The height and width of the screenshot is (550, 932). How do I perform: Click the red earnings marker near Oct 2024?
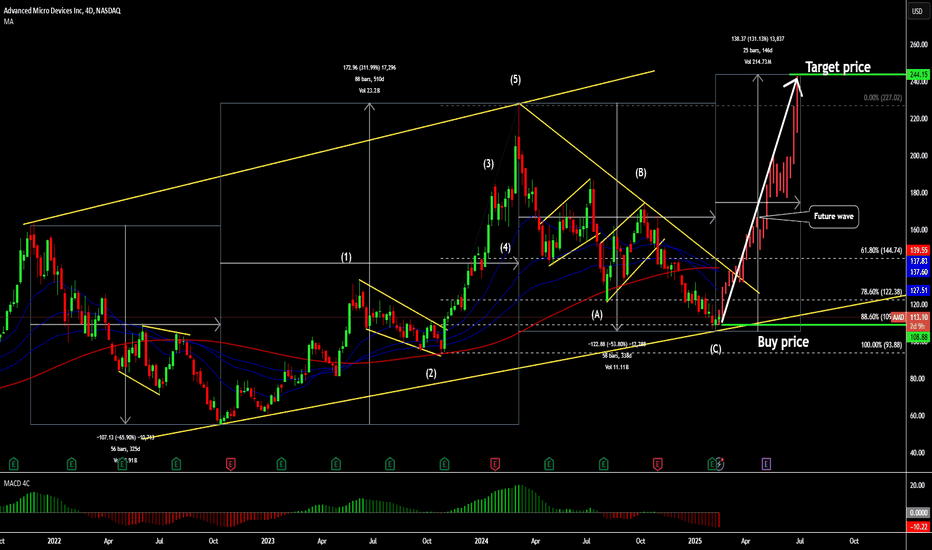click(x=657, y=464)
